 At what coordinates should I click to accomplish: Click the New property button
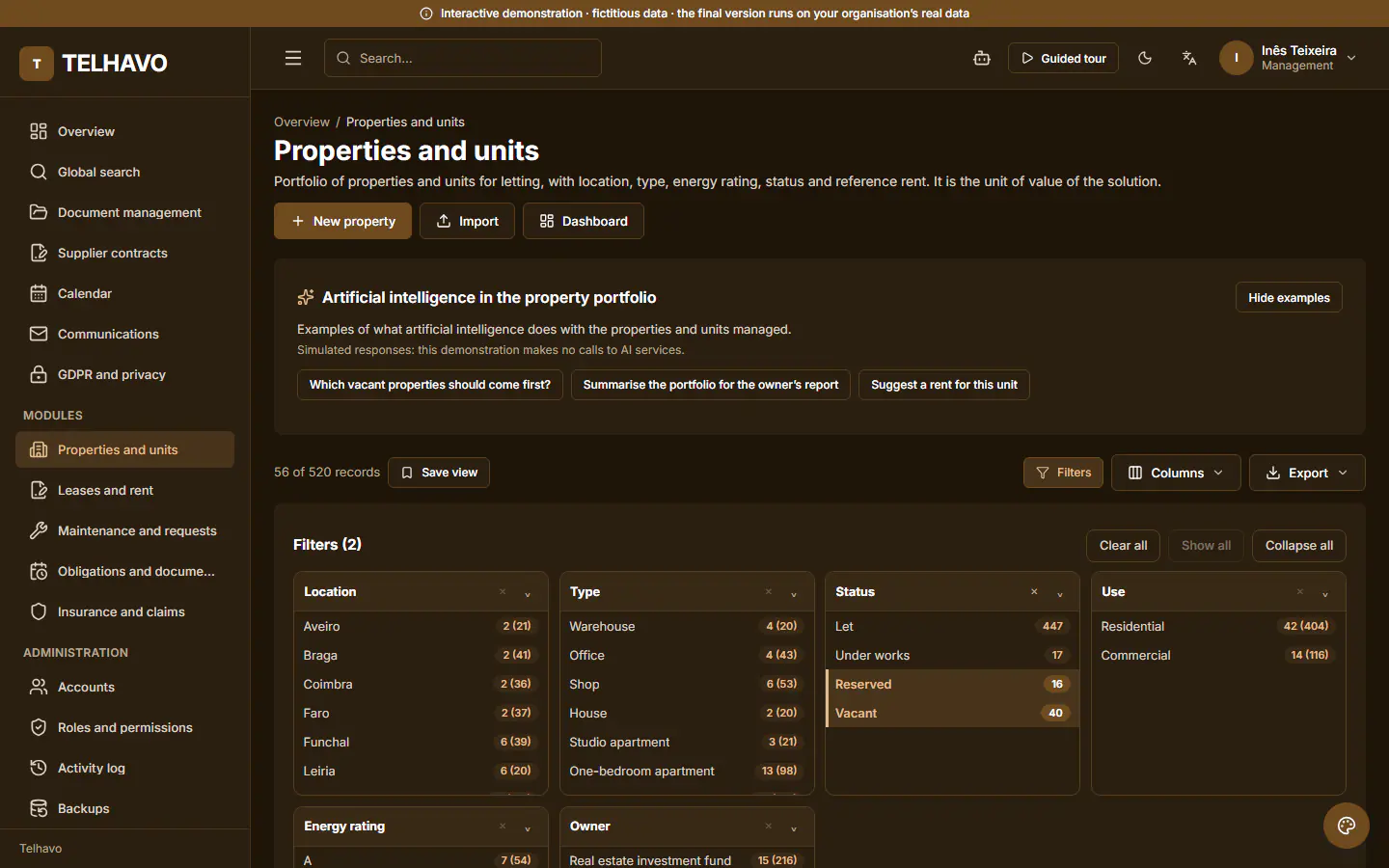coord(342,221)
